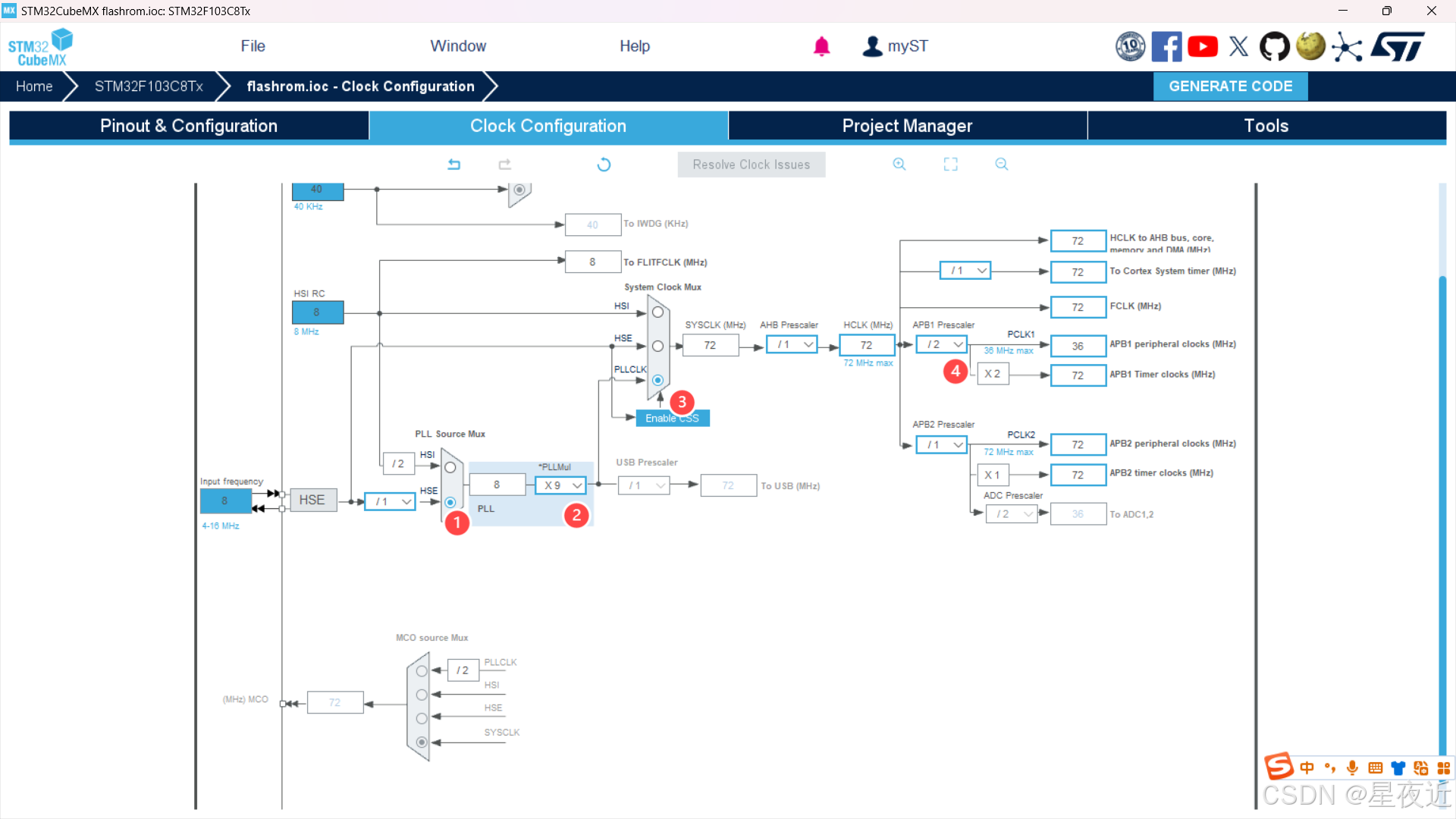The image size is (1456, 819).
Task: Click the zoom in magnifier icon
Action: click(899, 165)
